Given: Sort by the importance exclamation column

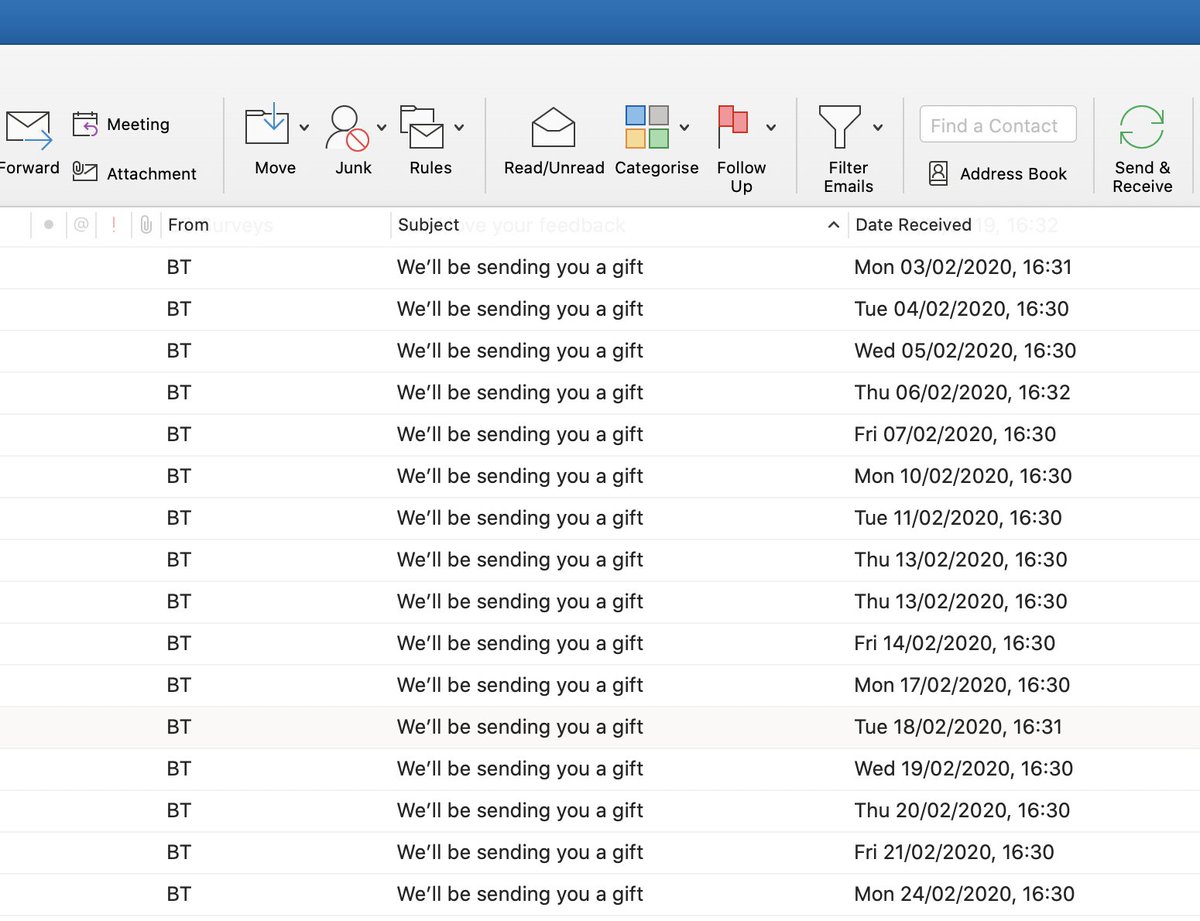Looking at the screenshot, I should coord(113,225).
